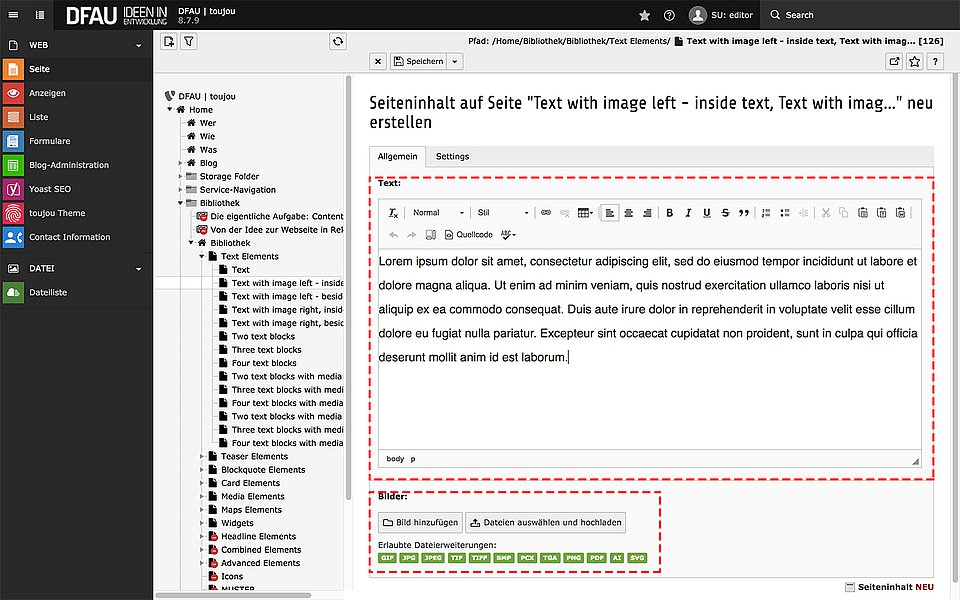Screen dimensions: 960x600
Task: Close the editing form with X
Action: click(x=378, y=61)
